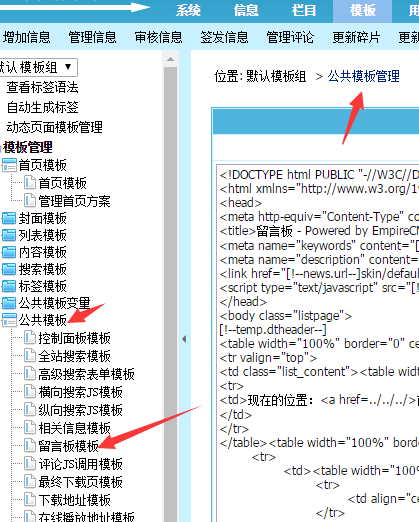The image size is (419, 522).
Task: Open the 公共模板管理 breadcrumb link
Action: [x=363, y=76]
